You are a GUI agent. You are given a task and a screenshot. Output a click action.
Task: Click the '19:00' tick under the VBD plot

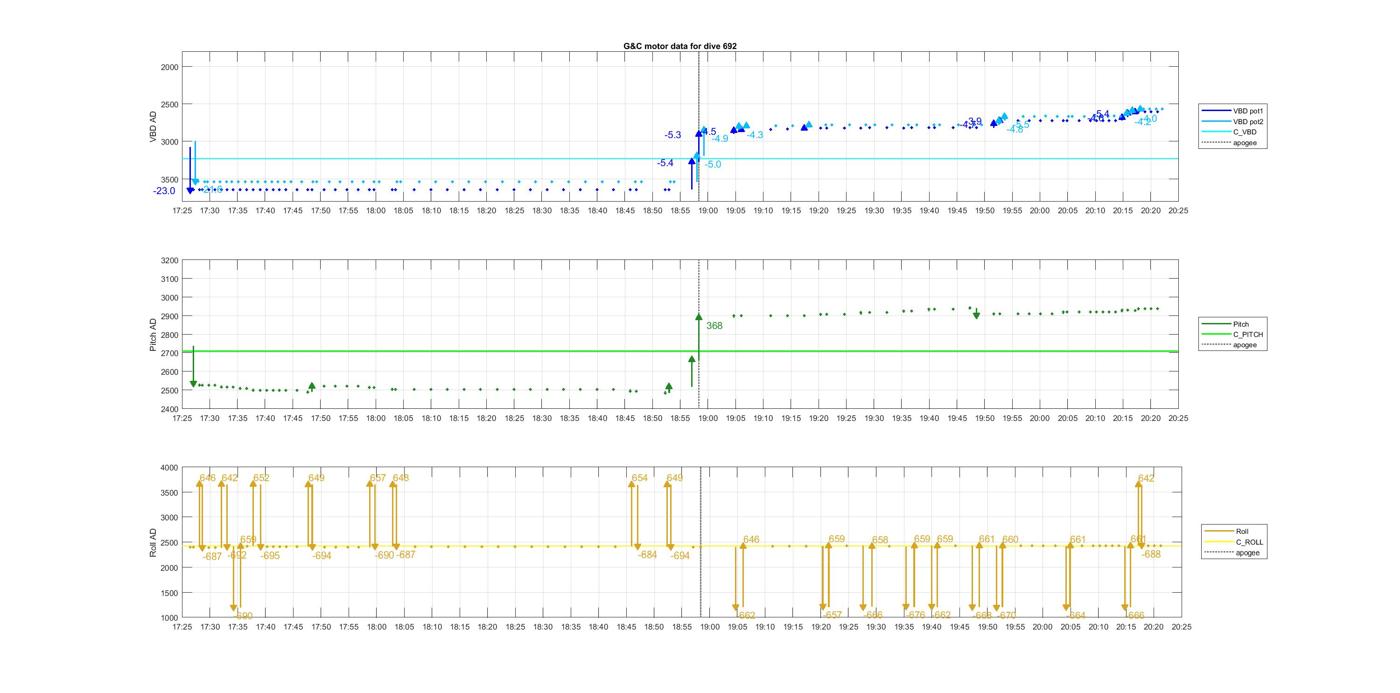point(708,211)
